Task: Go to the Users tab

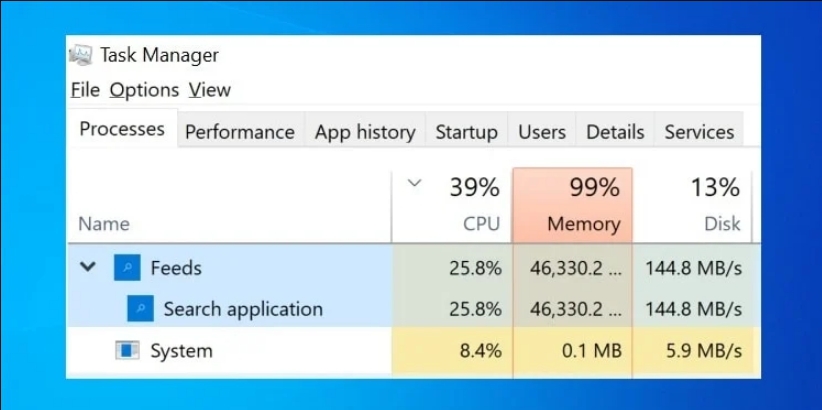Action: tap(542, 132)
